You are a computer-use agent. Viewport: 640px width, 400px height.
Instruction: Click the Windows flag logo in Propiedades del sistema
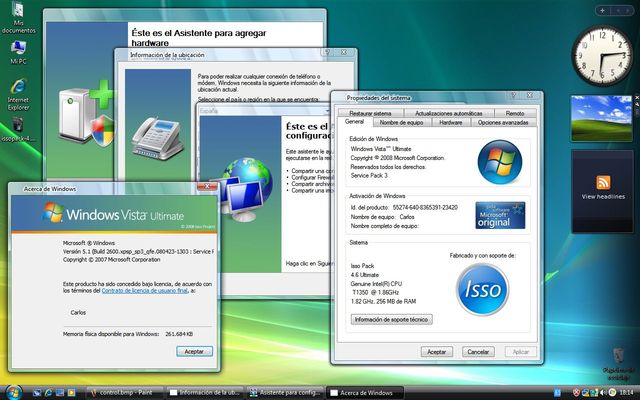pos(500,162)
